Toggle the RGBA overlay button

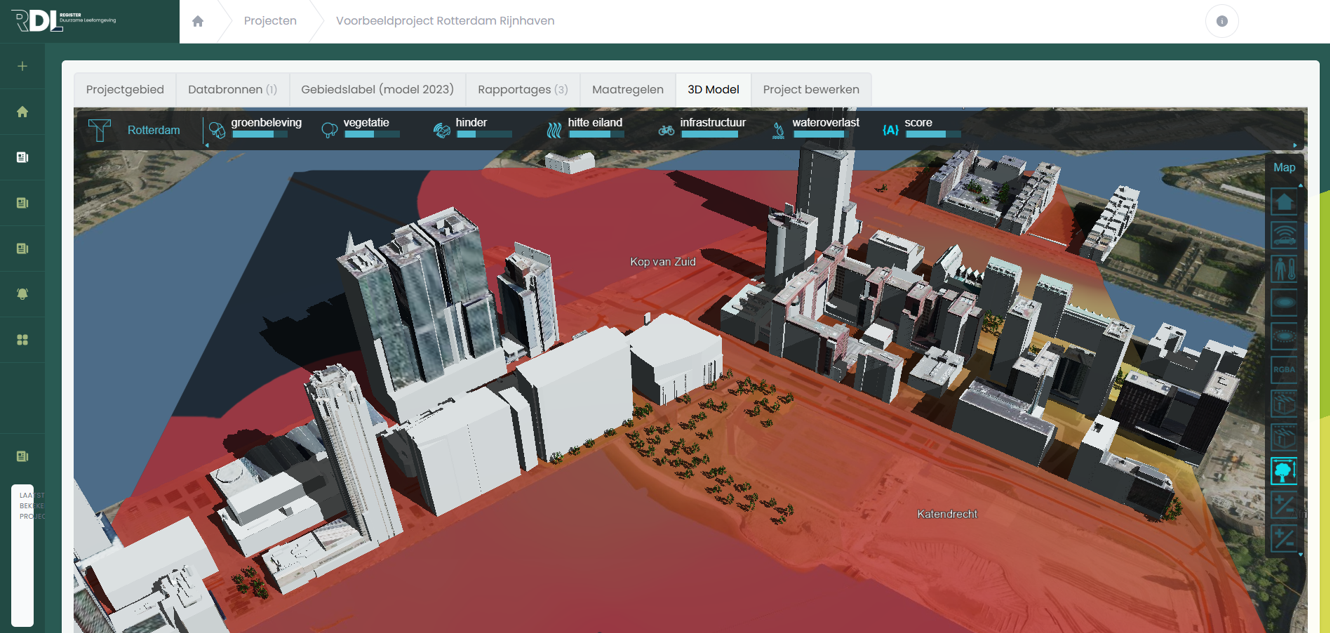1283,370
